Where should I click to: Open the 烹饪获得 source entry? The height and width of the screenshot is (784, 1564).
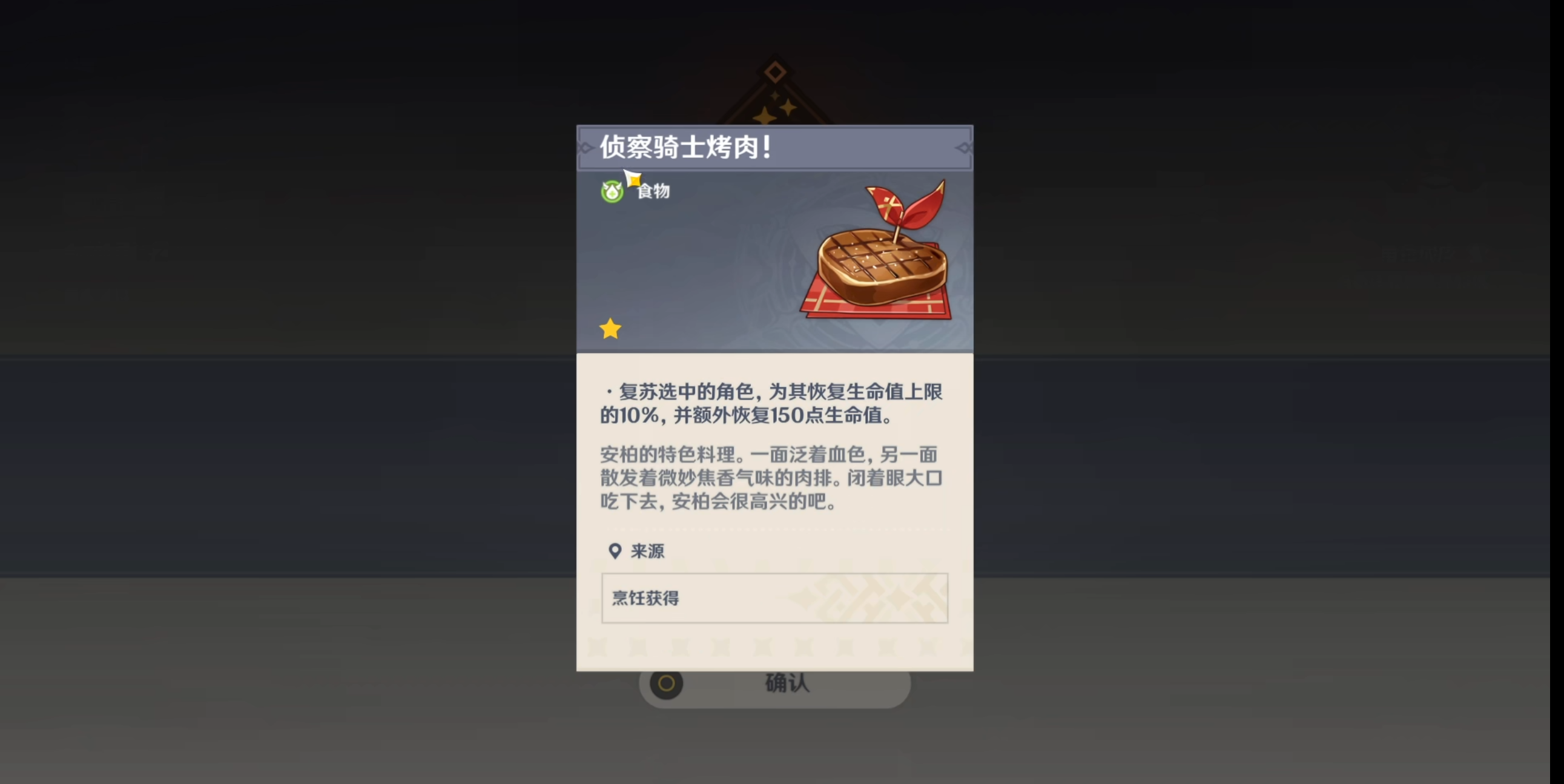[x=774, y=598]
